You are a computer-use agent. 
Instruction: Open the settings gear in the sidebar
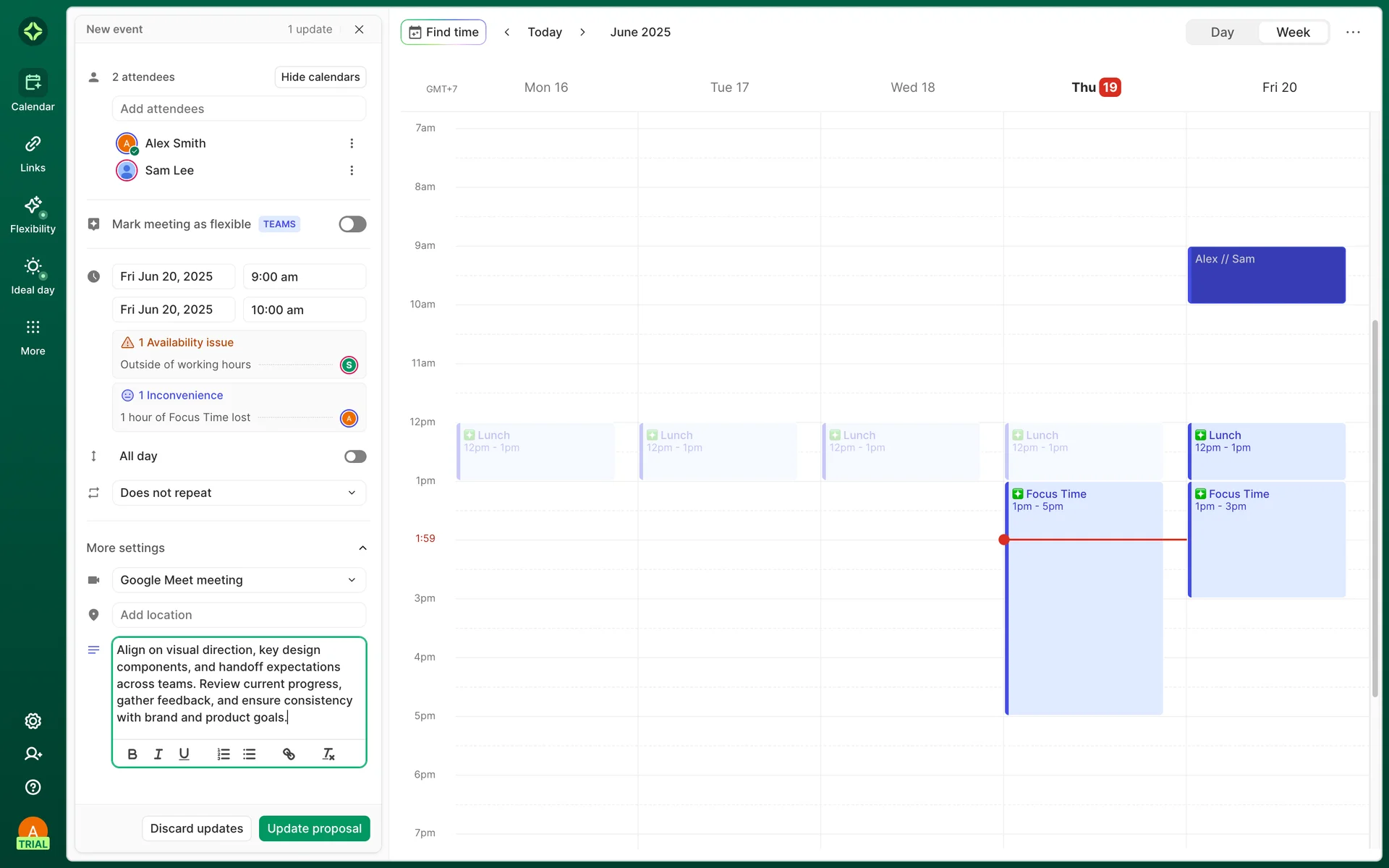33,721
